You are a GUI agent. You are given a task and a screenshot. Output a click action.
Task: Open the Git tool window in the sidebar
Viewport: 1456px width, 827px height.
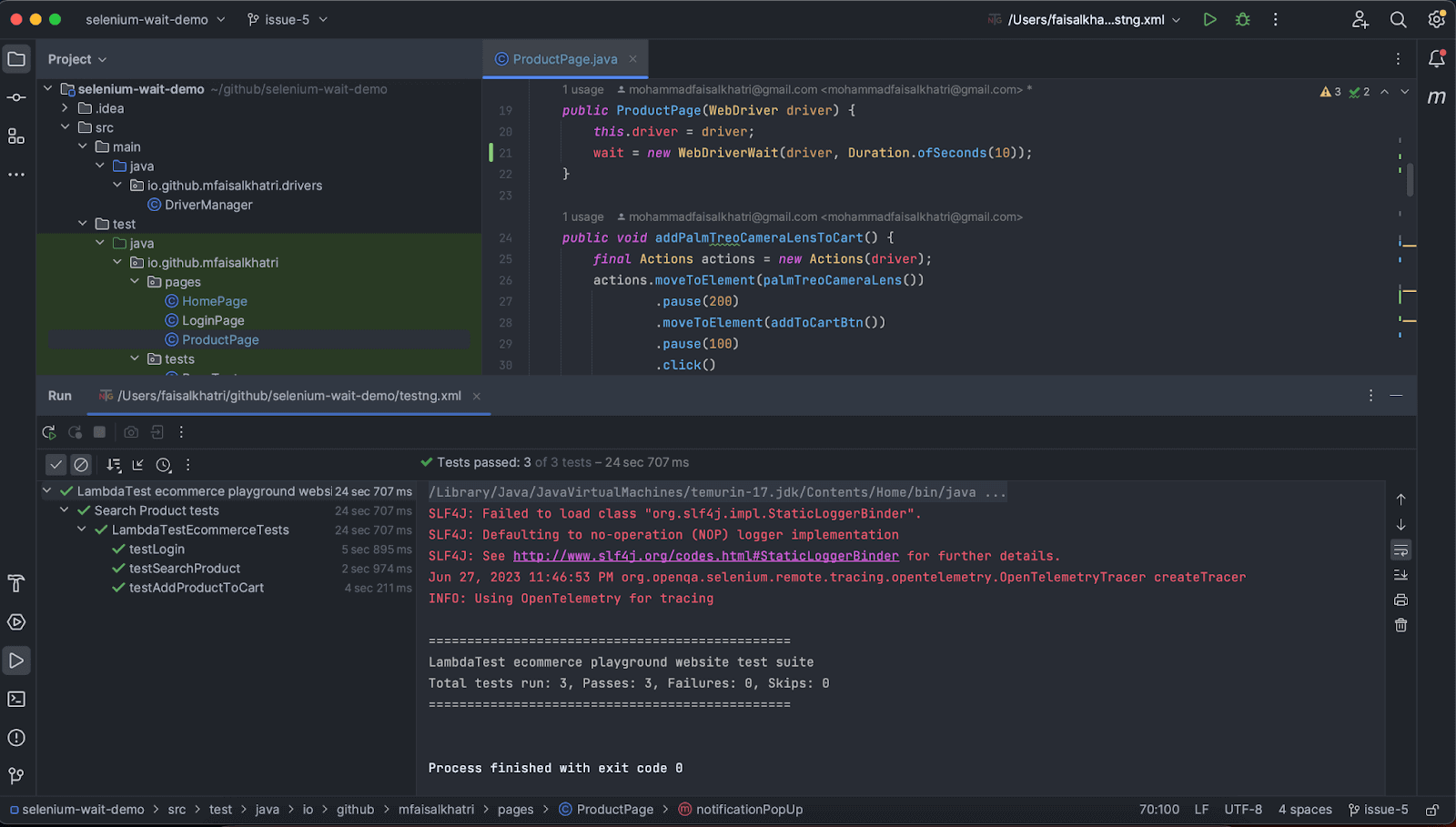pyautogui.click(x=15, y=776)
